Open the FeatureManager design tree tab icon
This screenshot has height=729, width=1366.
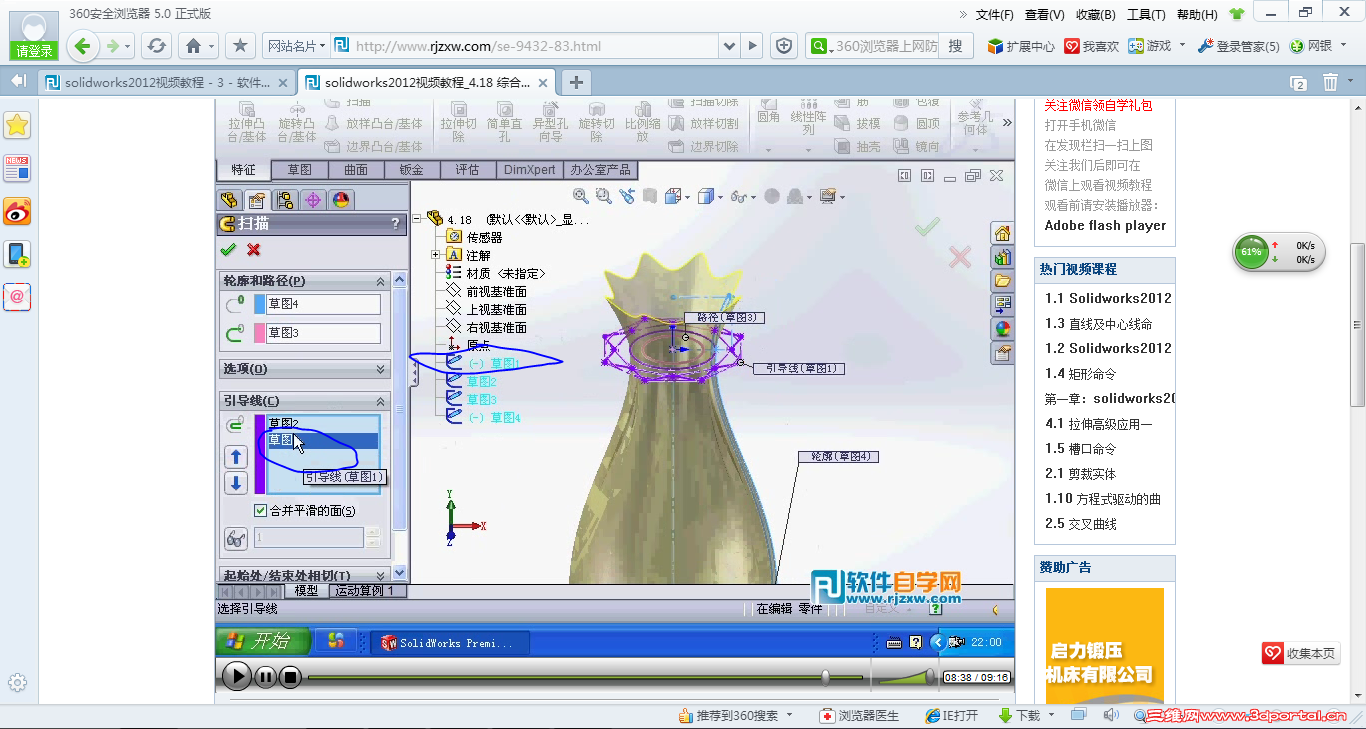pos(229,199)
